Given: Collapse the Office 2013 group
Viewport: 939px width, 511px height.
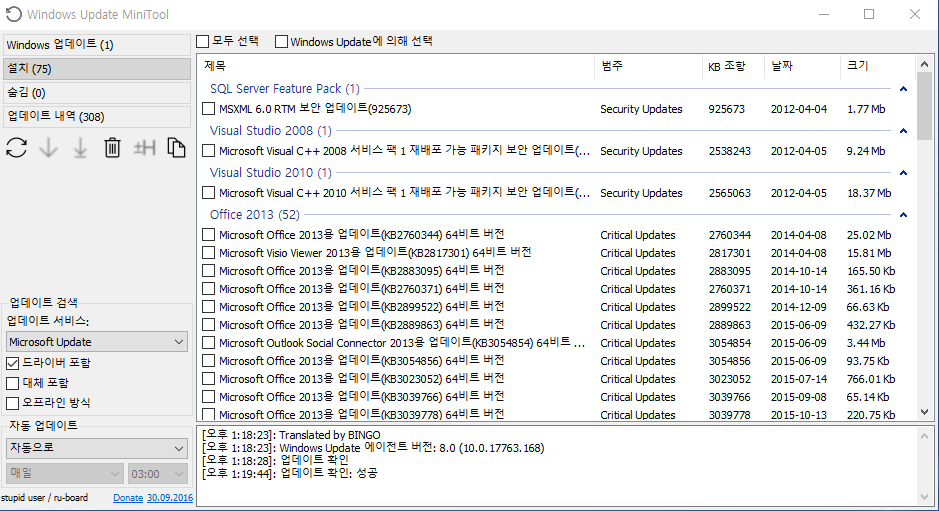Looking at the screenshot, I should click(x=903, y=214).
